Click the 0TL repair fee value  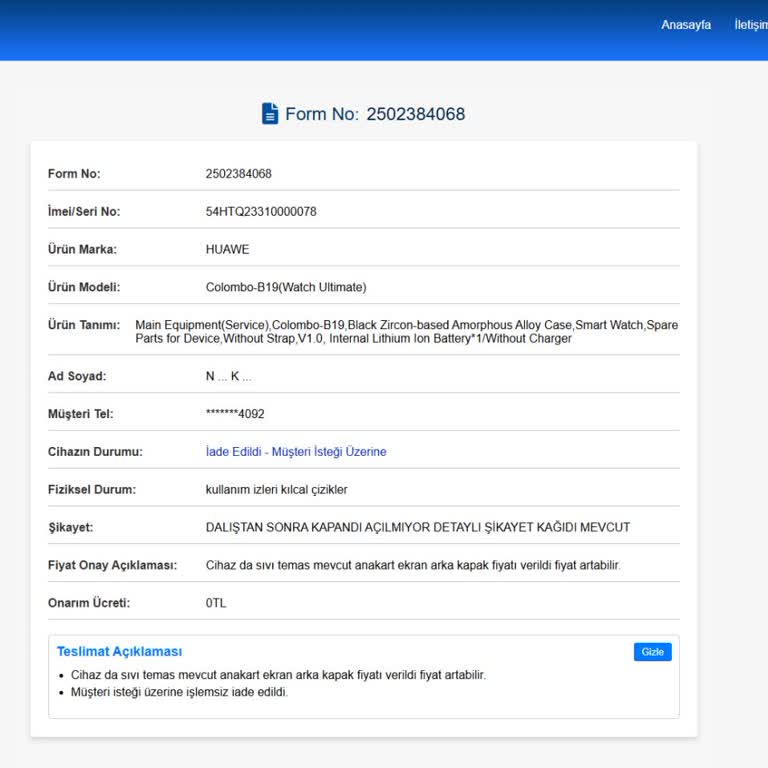[x=216, y=604]
